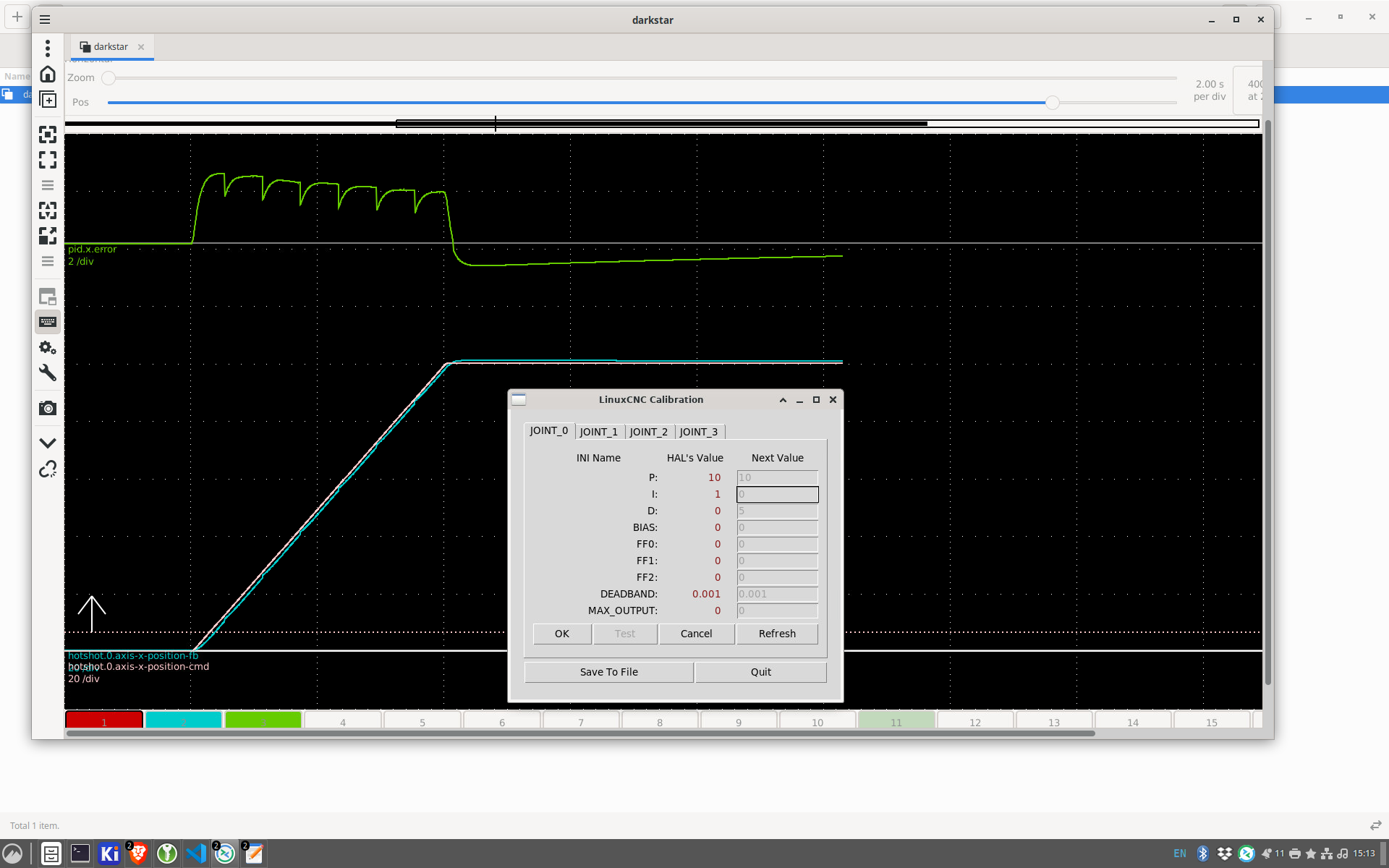Minimize session with chevron-down icon
This screenshot has height=868, width=1389.
pyautogui.click(x=48, y=443)
